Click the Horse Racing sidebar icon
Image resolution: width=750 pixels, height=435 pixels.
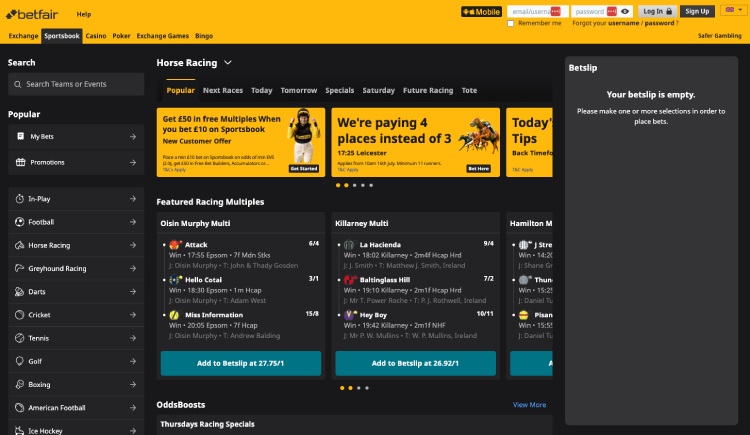click(x=20, y=245)
